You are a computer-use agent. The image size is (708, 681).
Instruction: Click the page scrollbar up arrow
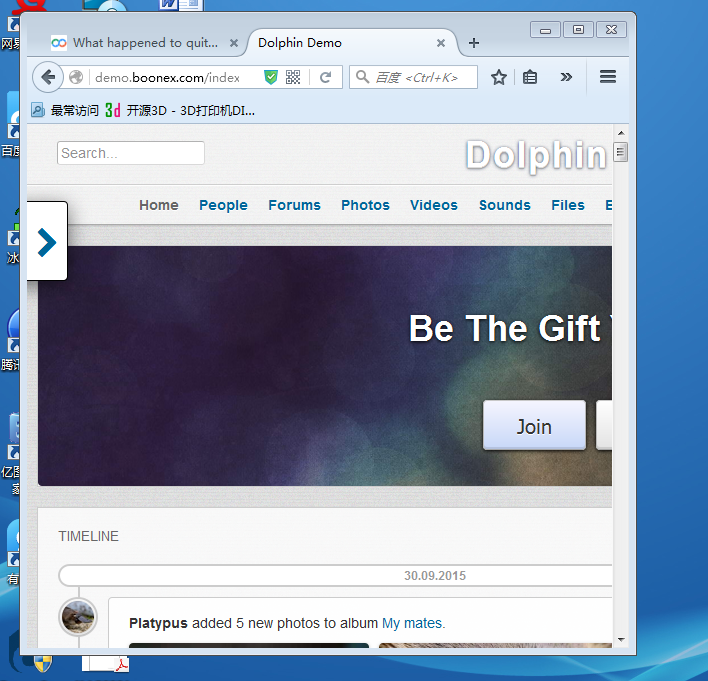coord(621,133)
